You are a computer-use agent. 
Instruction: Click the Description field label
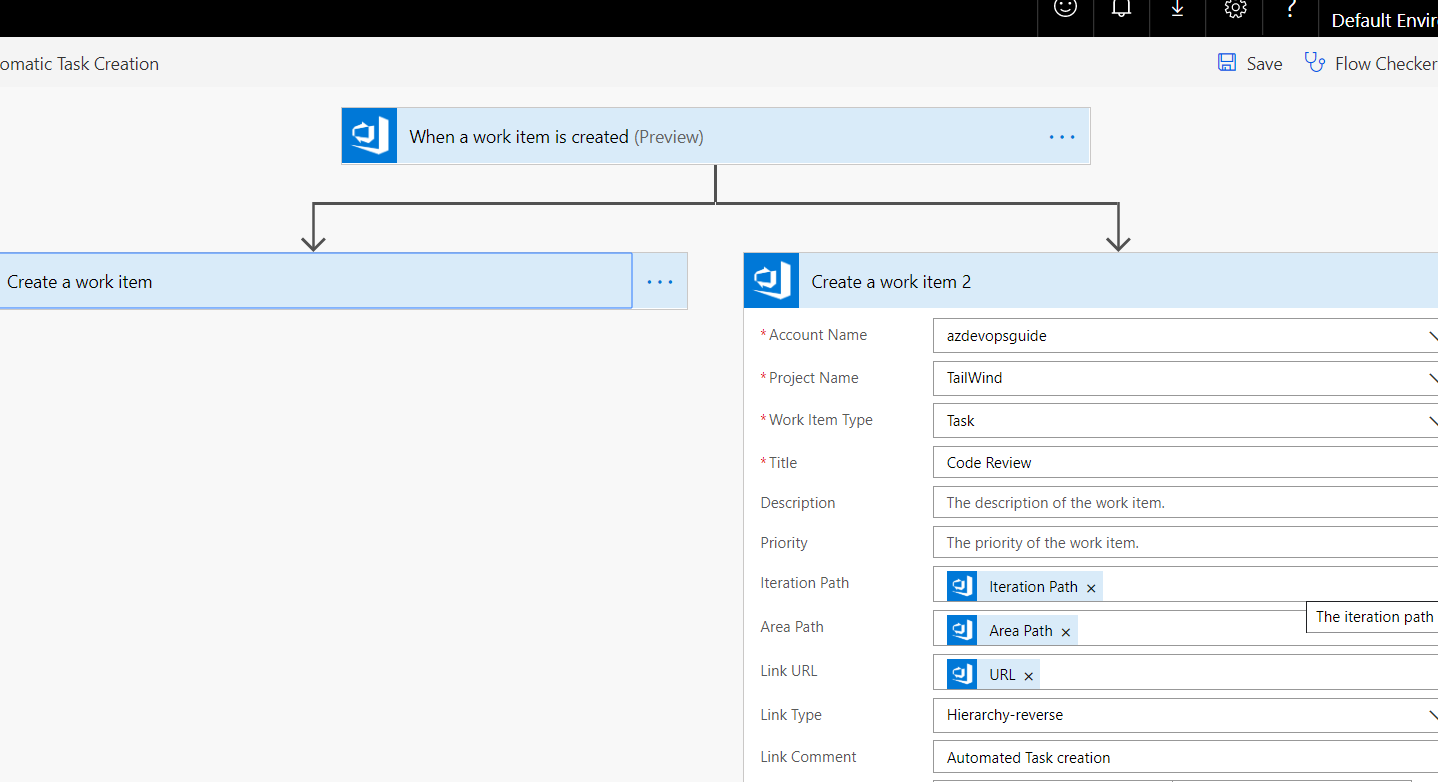click(798, 503)
